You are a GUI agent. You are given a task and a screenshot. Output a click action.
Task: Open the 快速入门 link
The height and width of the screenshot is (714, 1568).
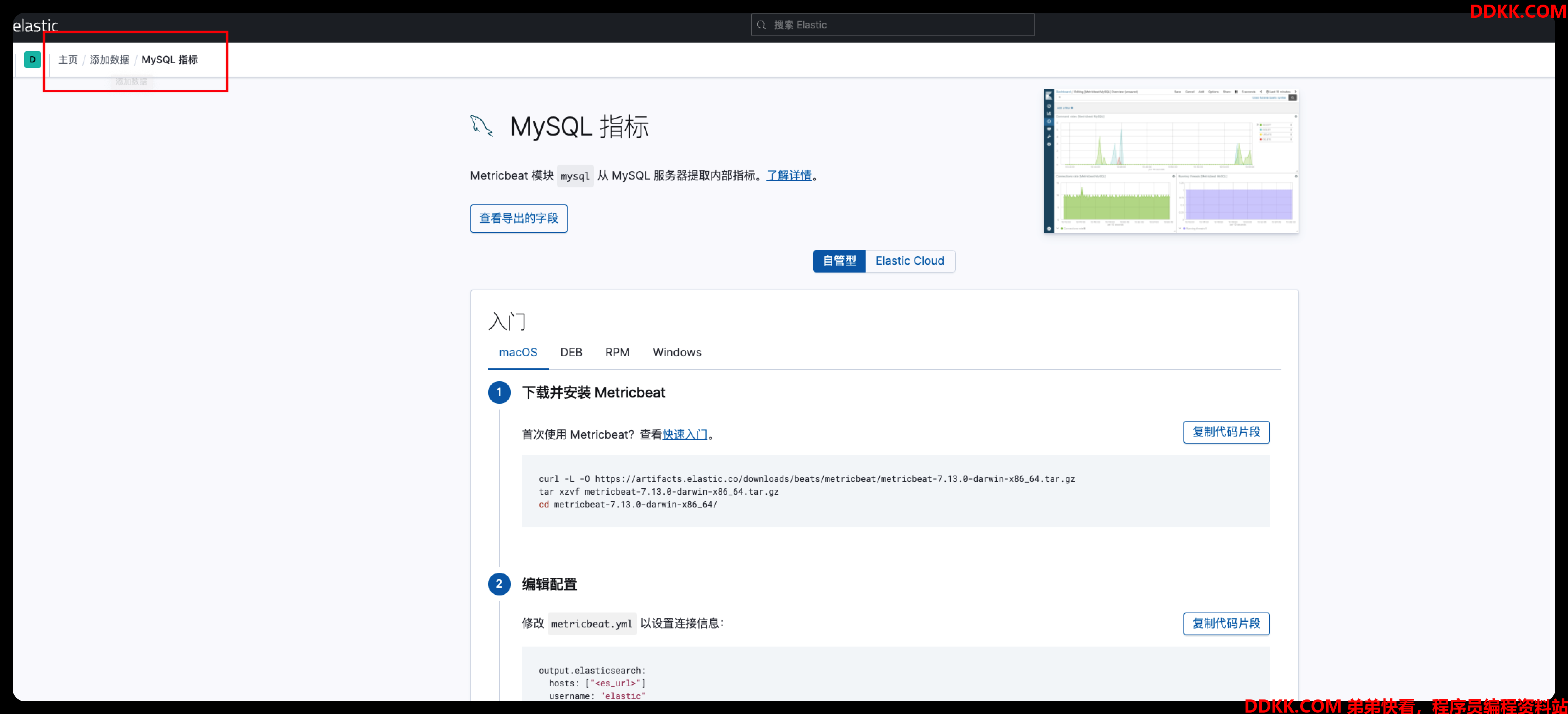(x=685, y=435)
